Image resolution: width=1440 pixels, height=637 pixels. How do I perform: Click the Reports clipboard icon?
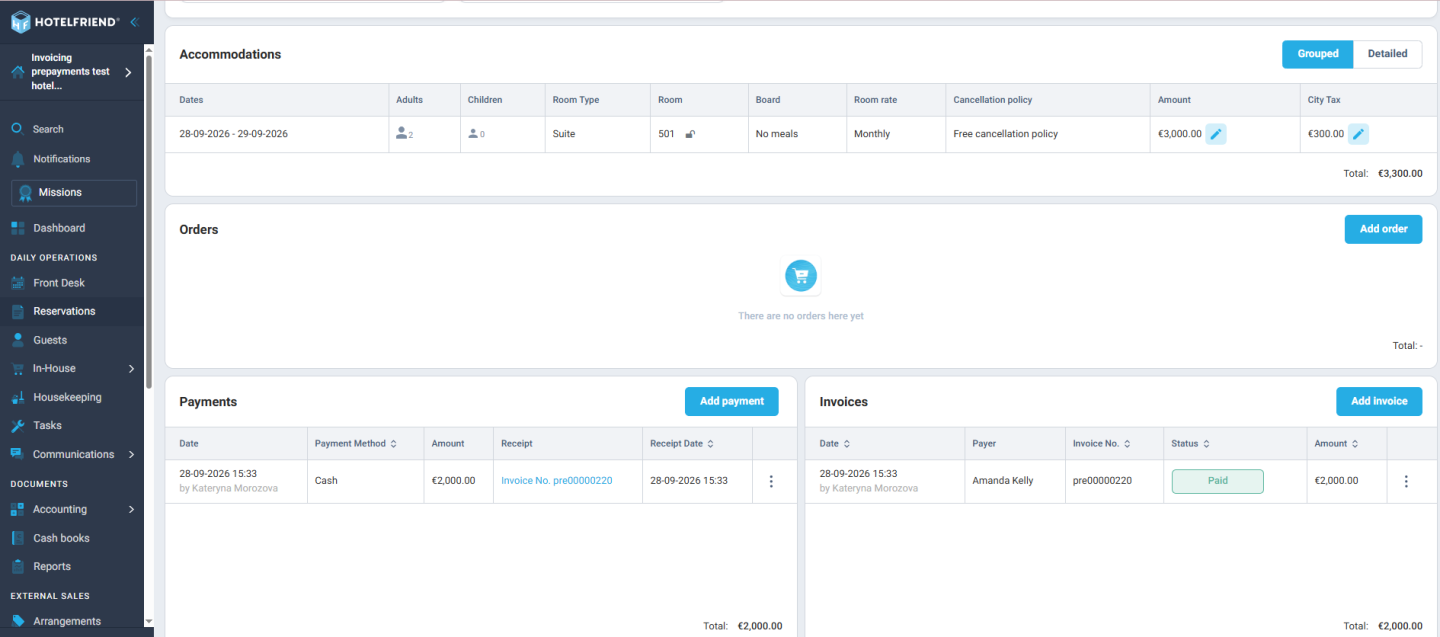point(17,566)
